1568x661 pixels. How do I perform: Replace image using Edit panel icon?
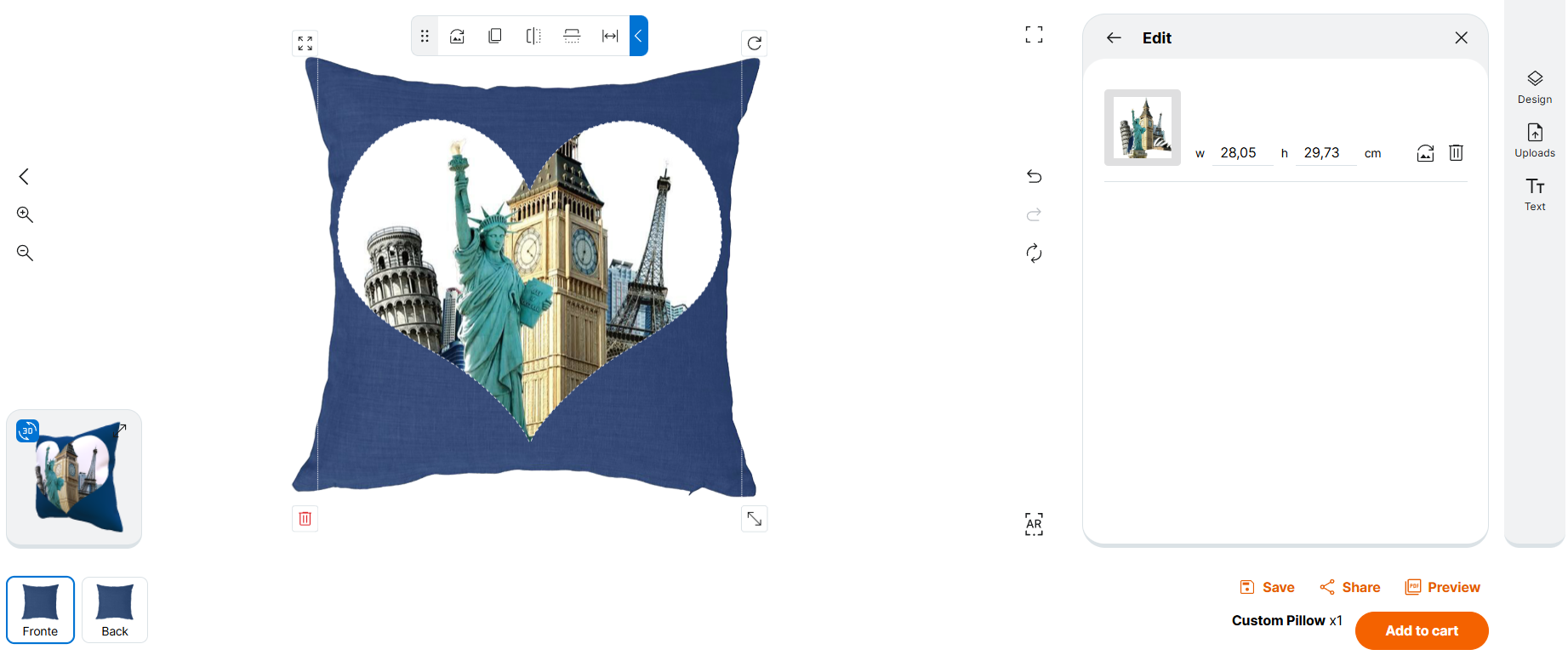1425,153
